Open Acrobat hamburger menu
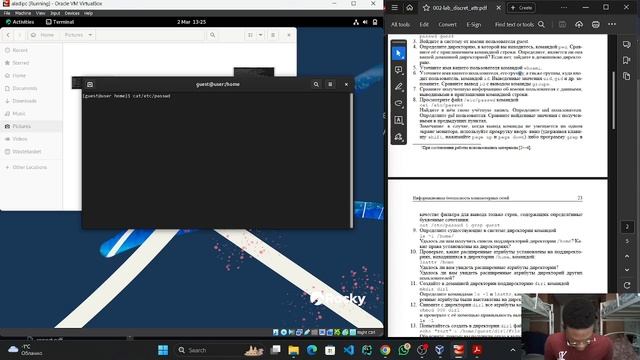The width and height of the screenshot is (640, 360). point(395,7)
